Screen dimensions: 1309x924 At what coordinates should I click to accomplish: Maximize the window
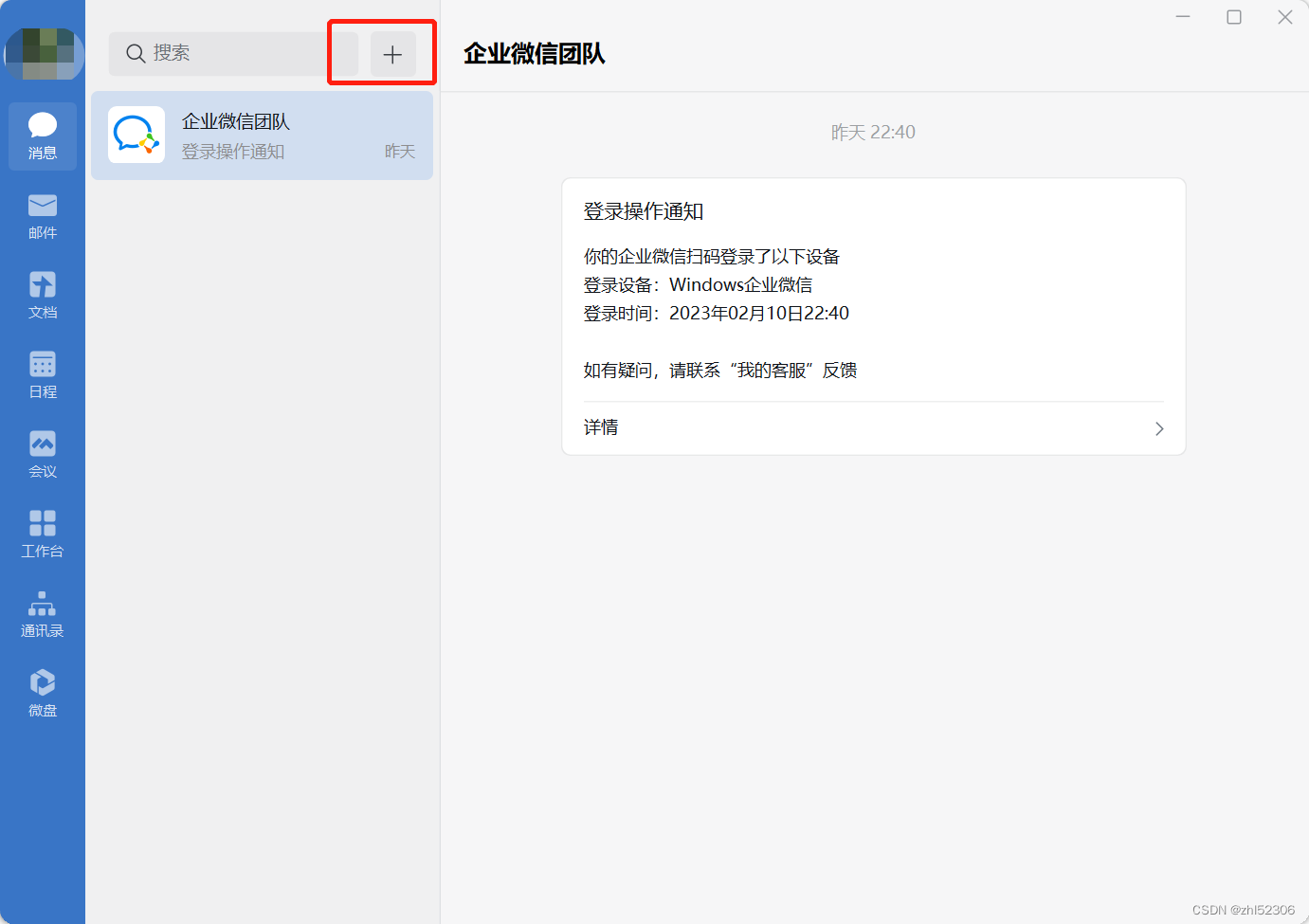pos(1234,17)
